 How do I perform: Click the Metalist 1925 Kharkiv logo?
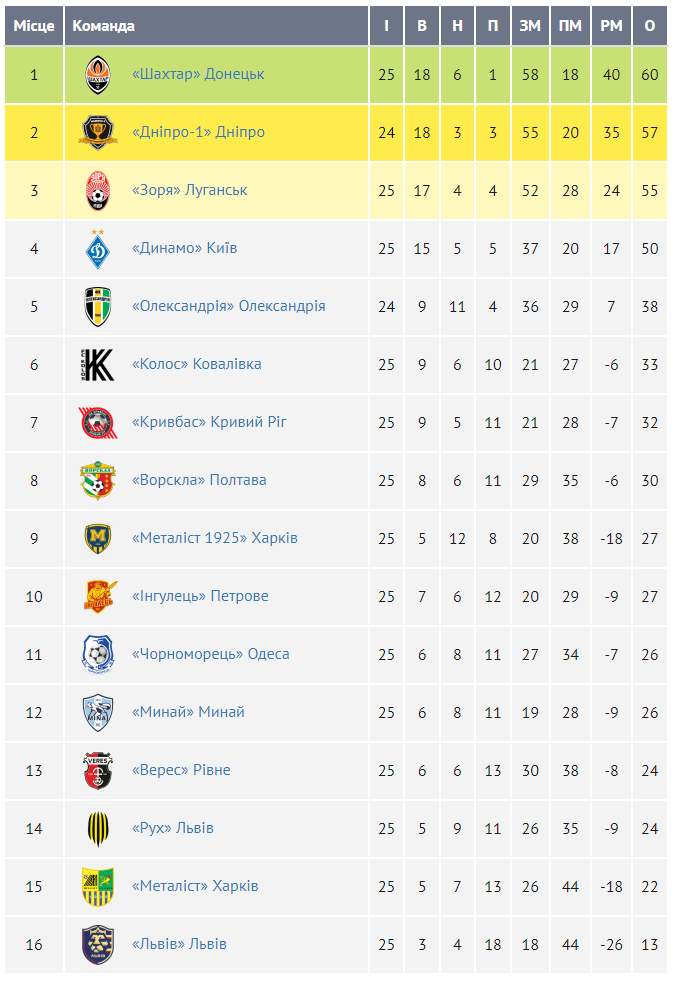98,539
